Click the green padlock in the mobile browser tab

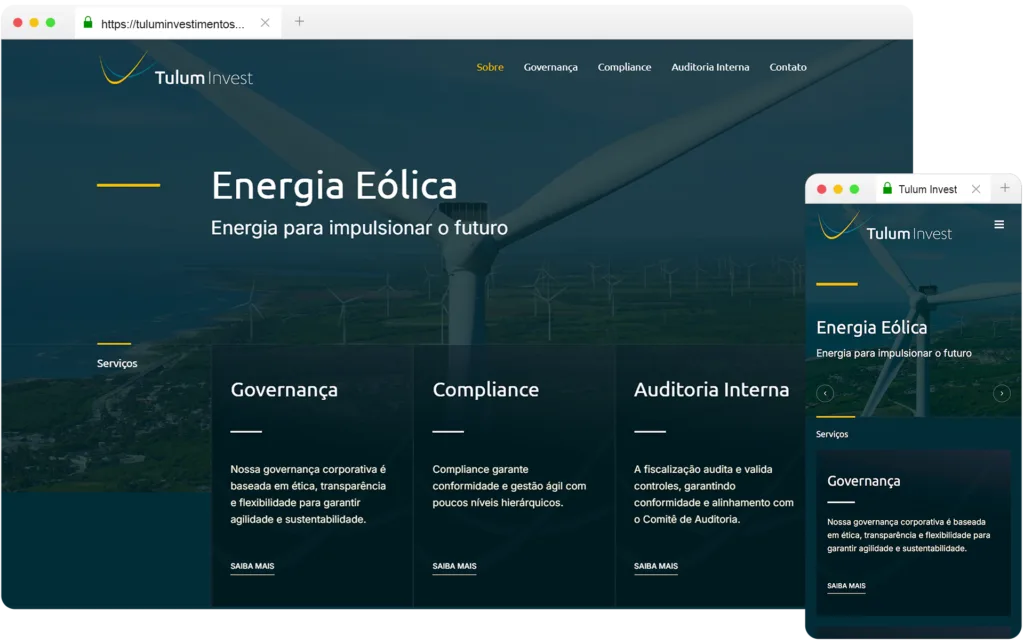(x=887, y=189)
